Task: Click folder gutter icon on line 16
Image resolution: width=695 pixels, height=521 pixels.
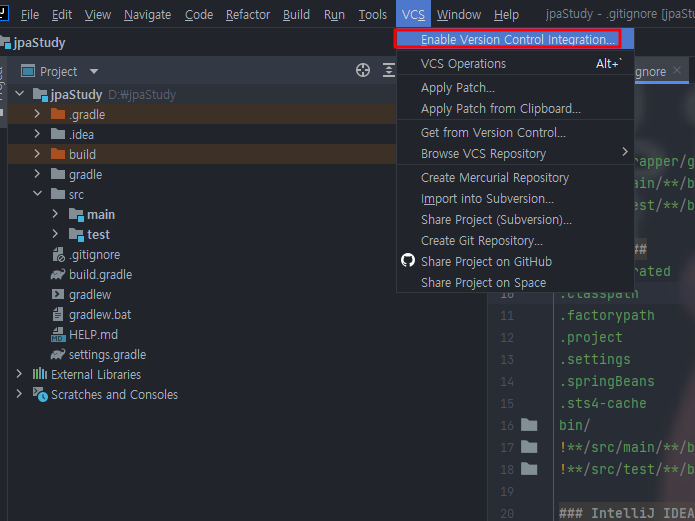Action: [529, 425]
